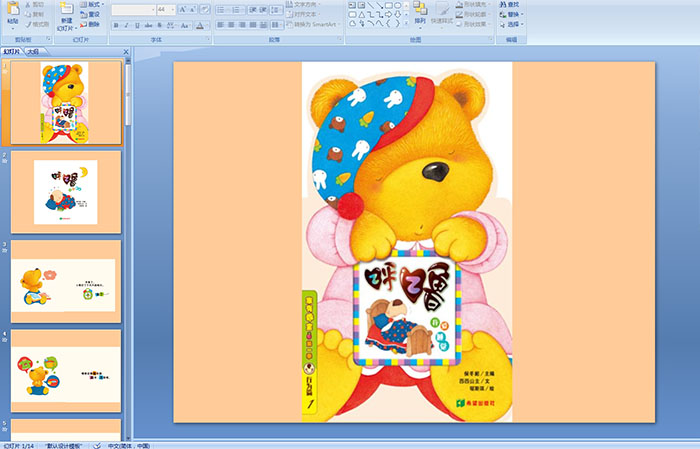Click the Reset slide (重设) button
Viewport: 700px width, 449px height.
[x=90, y=14]
